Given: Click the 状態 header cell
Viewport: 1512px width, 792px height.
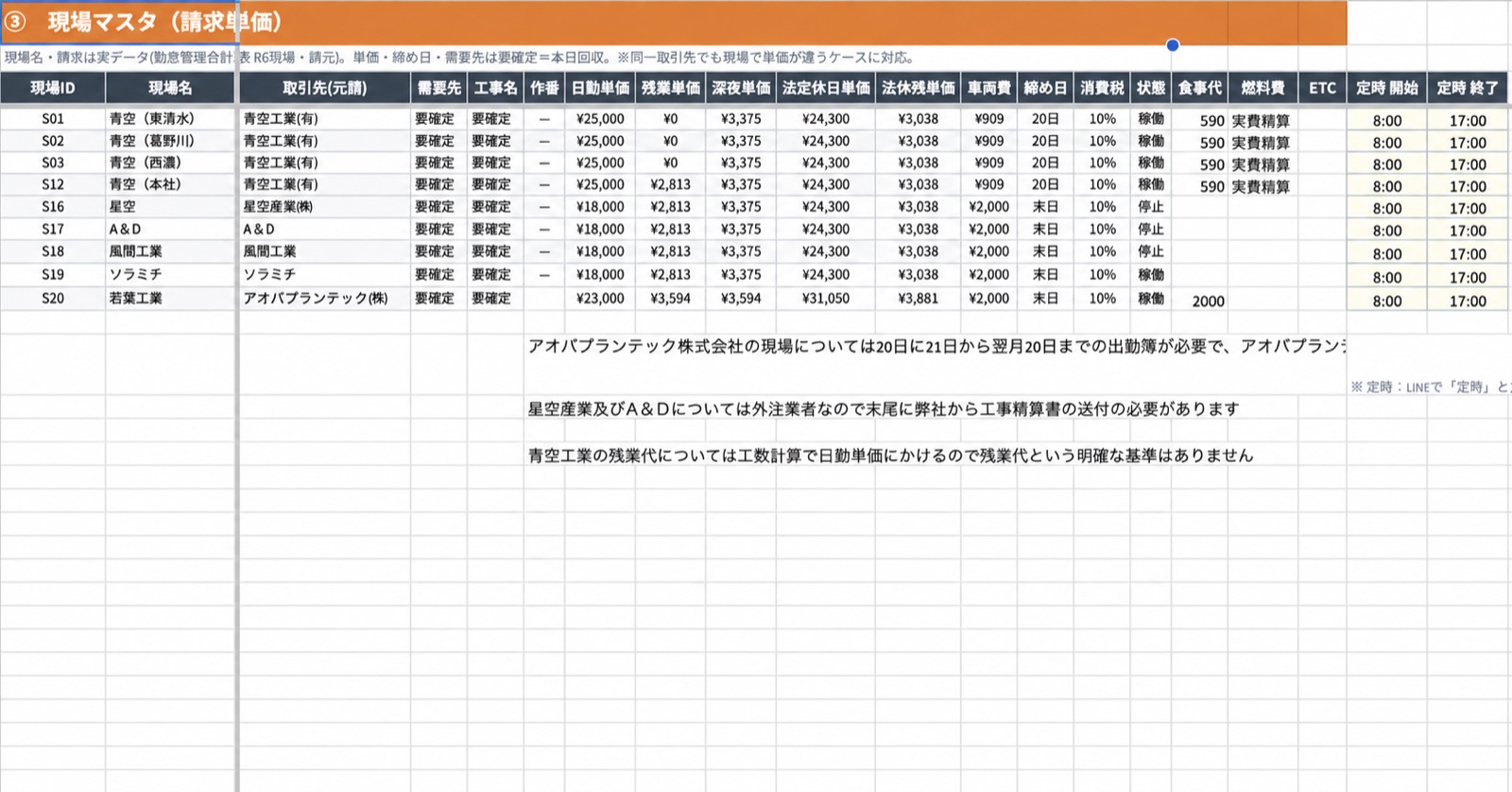Looking at the screenshot, I should tap(1150, 88).
